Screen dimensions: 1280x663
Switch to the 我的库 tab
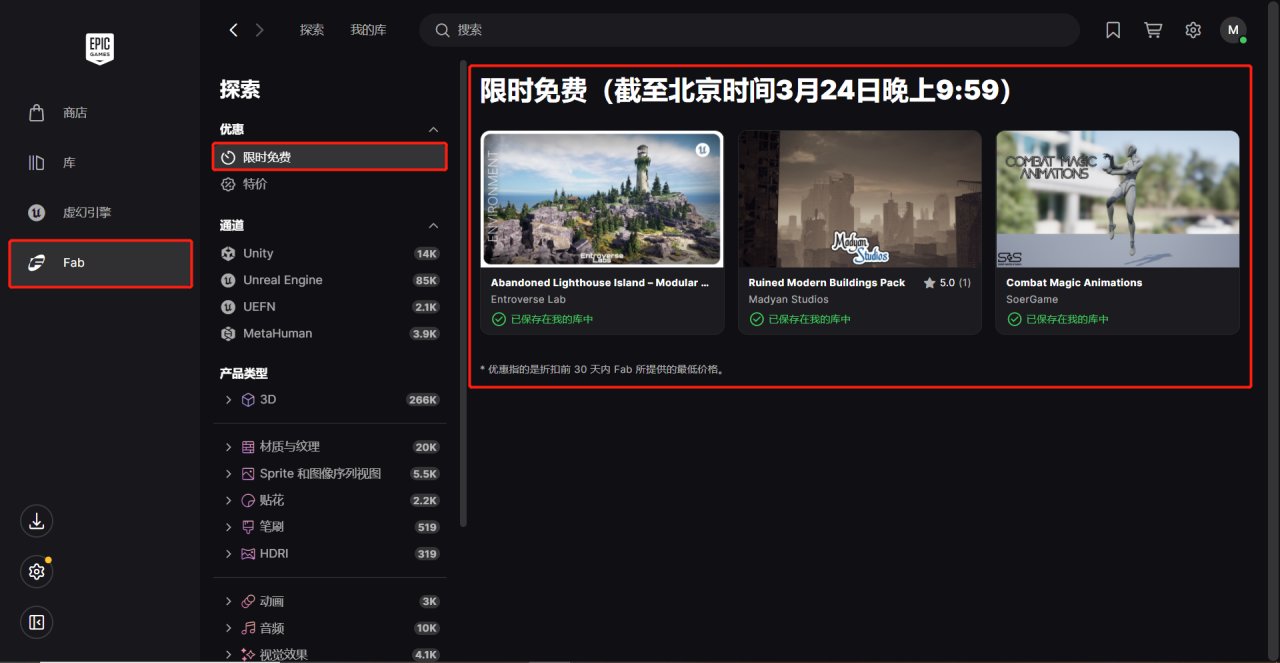pos(368,30)
